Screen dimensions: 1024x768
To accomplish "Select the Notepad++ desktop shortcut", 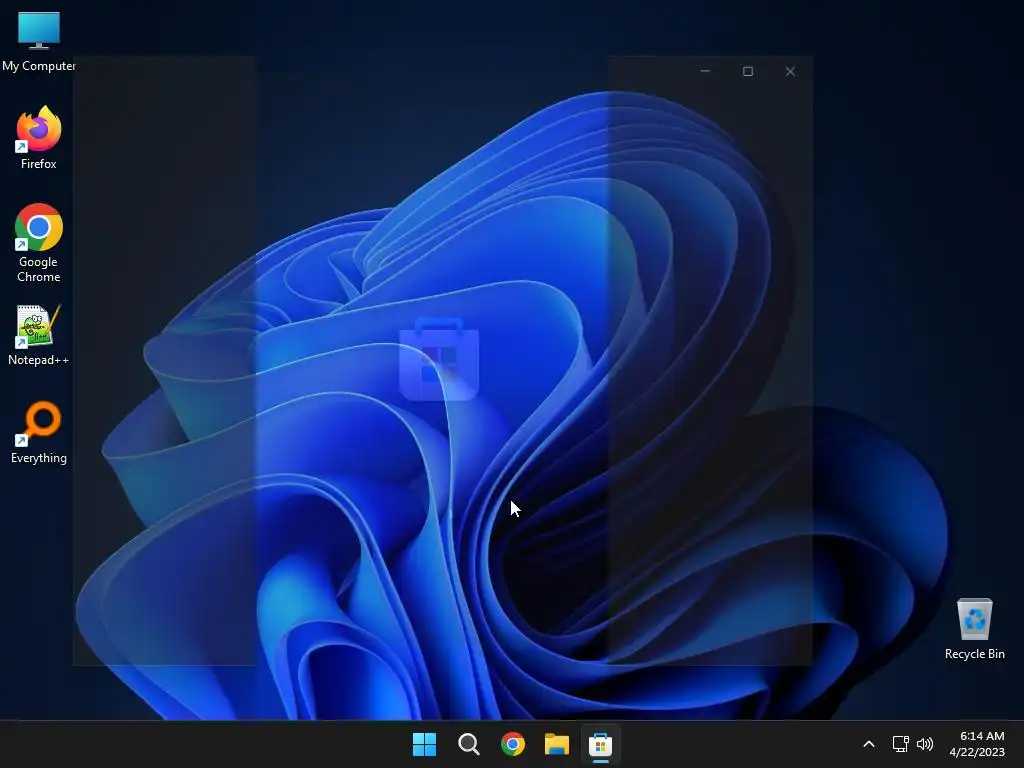I will coord(39,335).
